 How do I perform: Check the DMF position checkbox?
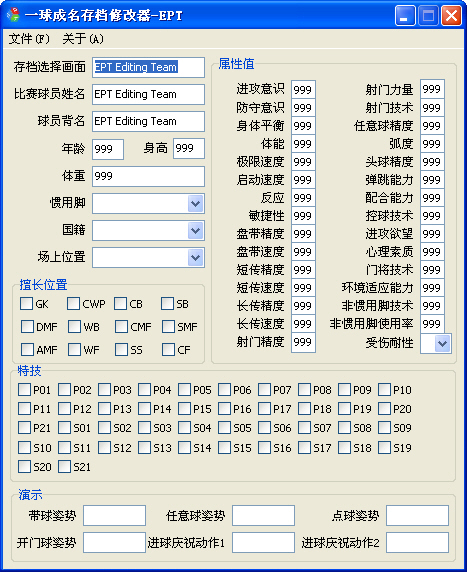pos(27,326)
